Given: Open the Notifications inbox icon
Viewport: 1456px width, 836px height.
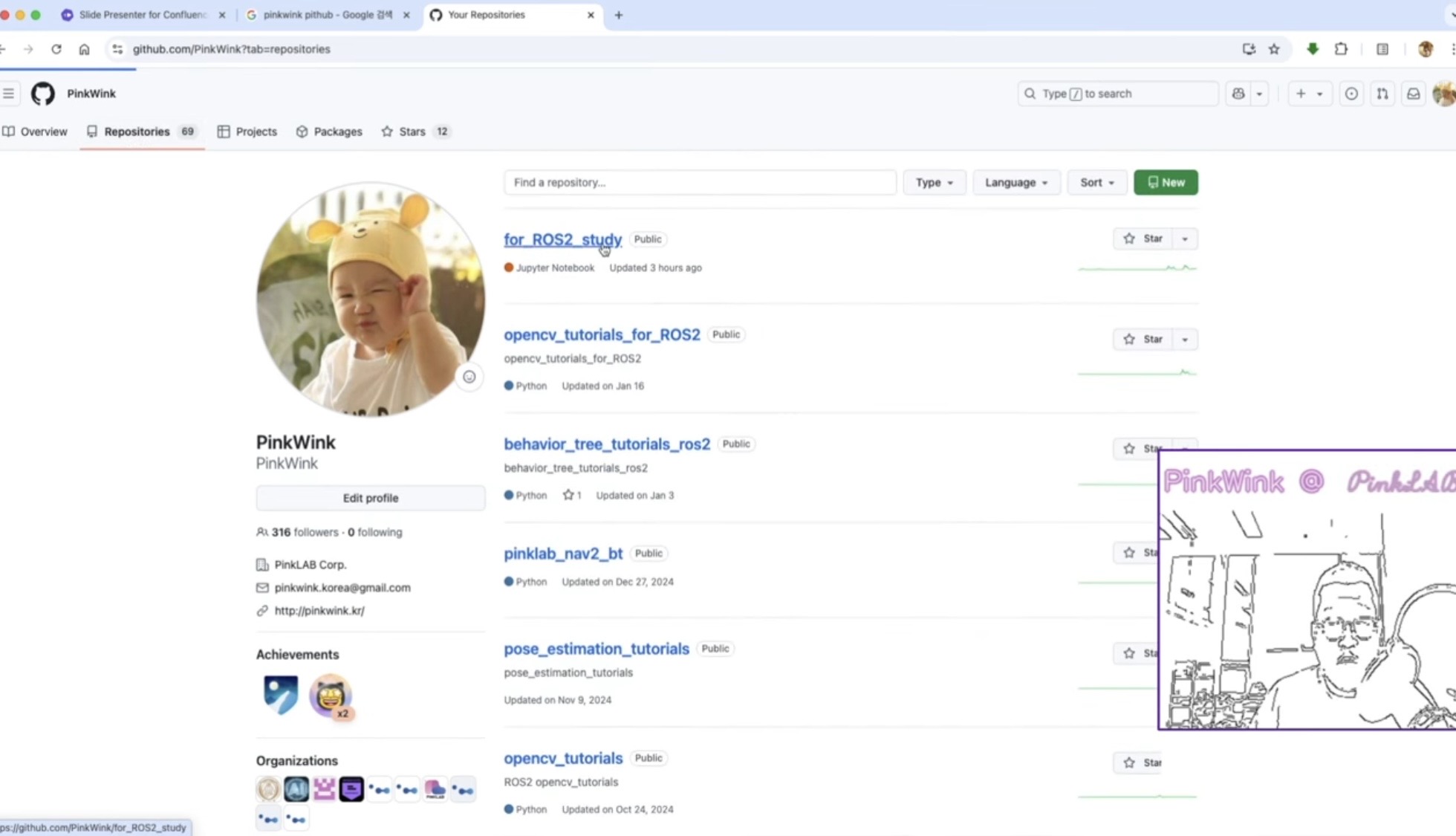Looking at the screenshot, I should [x=1413, y=94].
